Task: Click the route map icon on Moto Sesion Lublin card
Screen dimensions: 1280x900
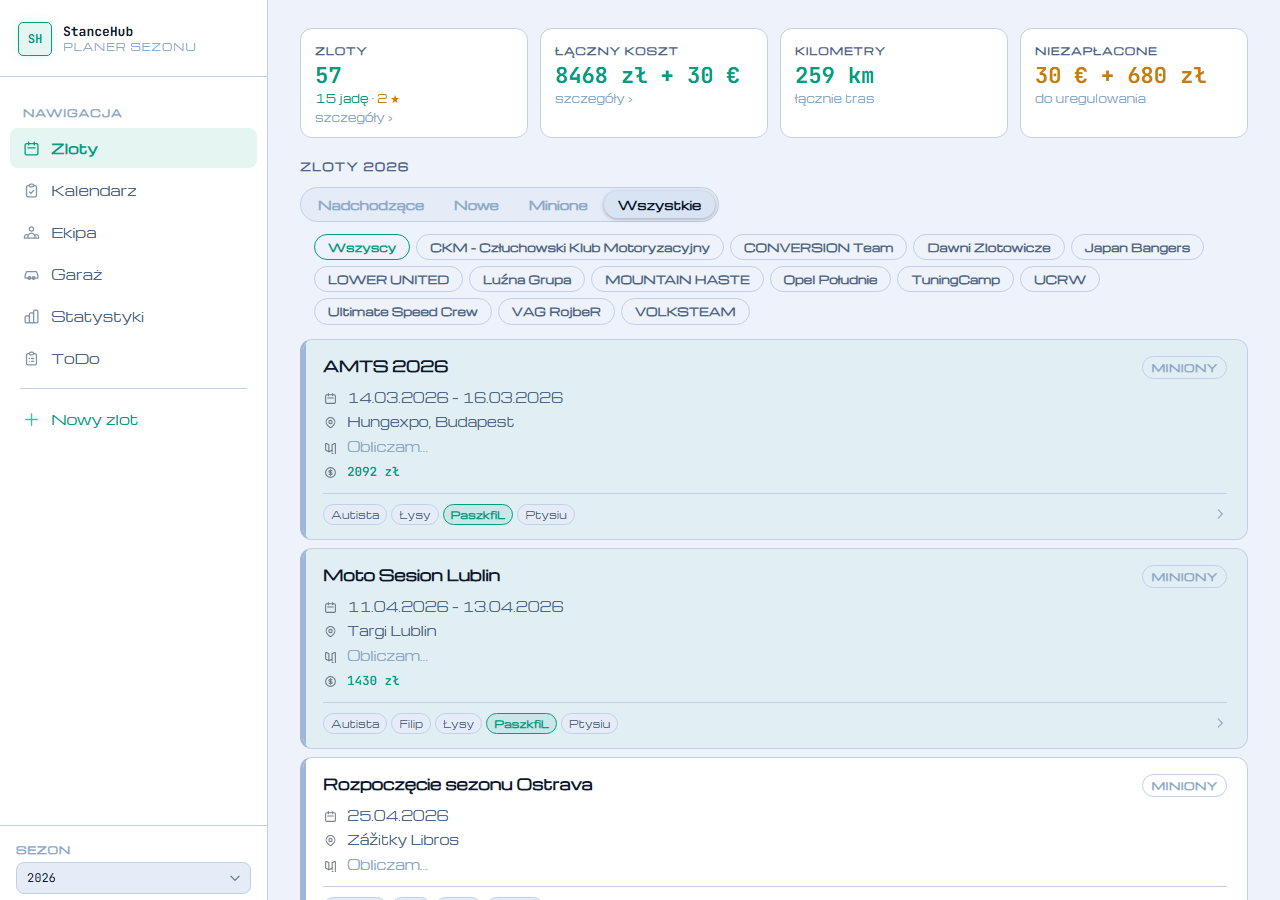Action: click(x=331, y=657)
